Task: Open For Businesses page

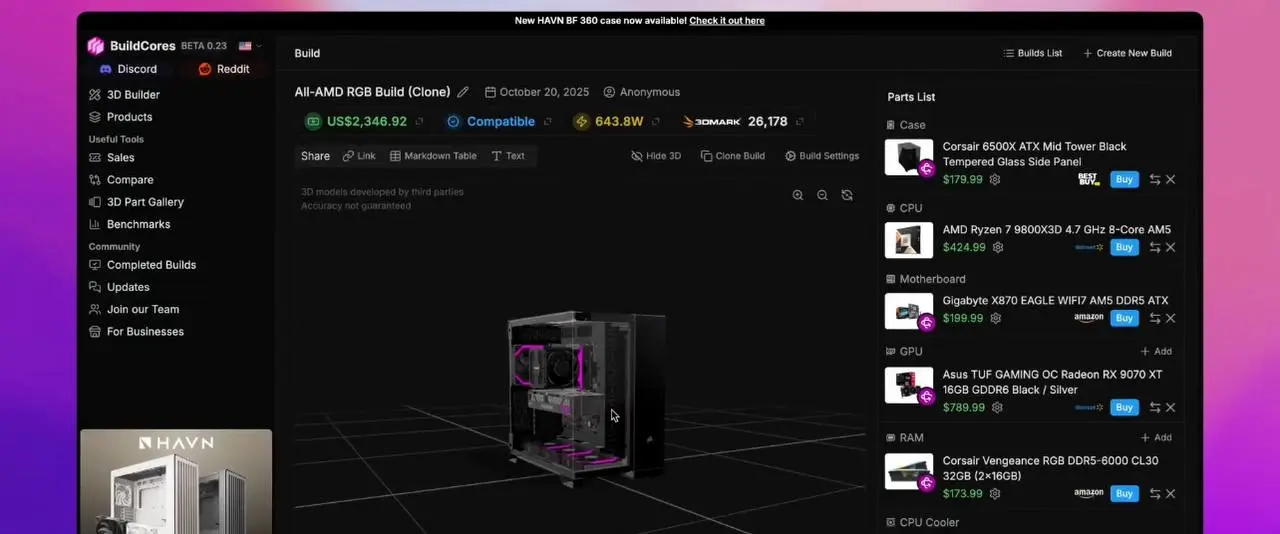Action: pos(136,331)
